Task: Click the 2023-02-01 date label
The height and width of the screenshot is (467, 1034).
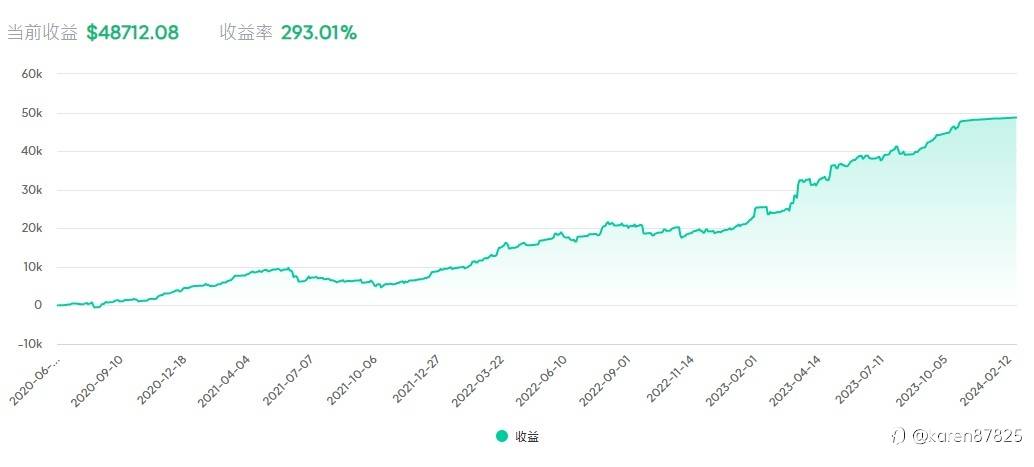Action: (738, 380)
